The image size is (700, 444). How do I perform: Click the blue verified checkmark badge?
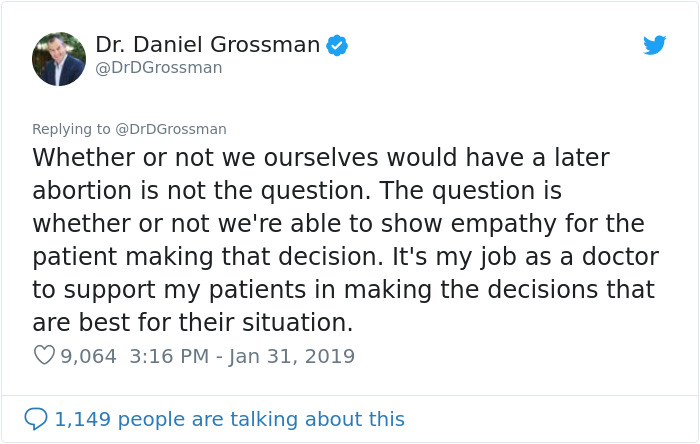pyautogui.click(x=338, y=45)
